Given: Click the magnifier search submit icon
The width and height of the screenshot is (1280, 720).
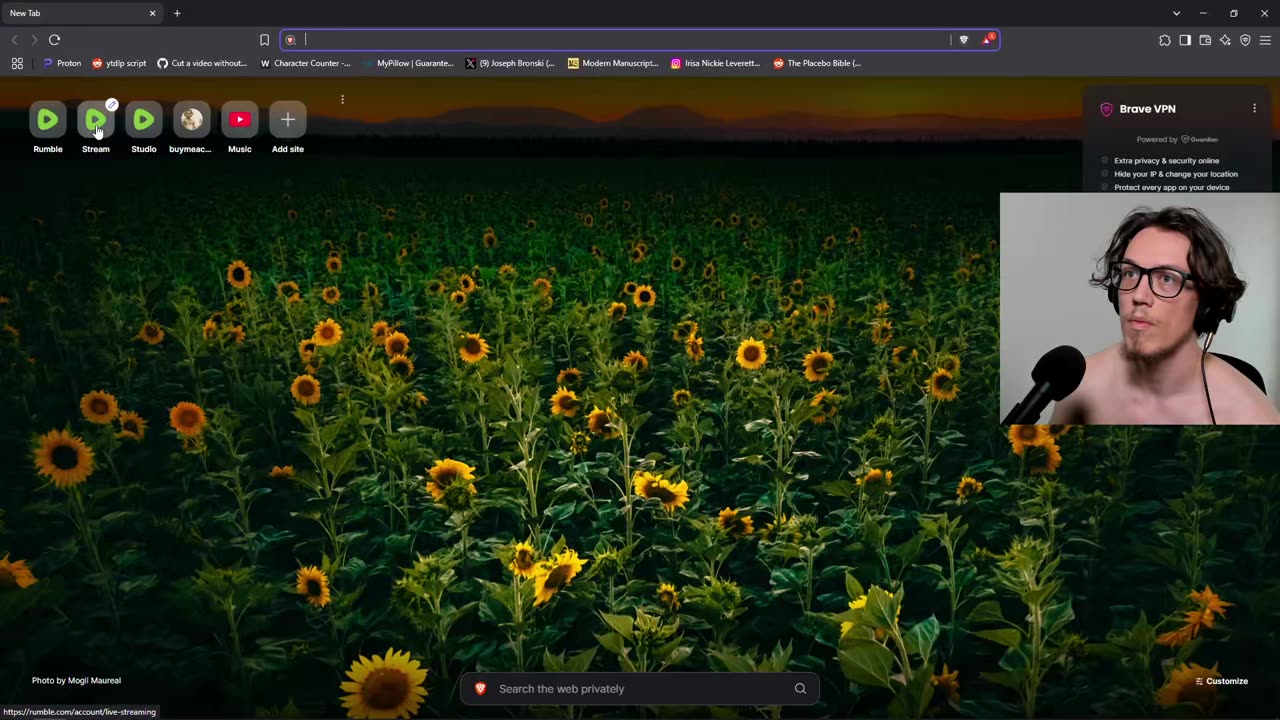Looking at the screenshot, I should point(800,688).
